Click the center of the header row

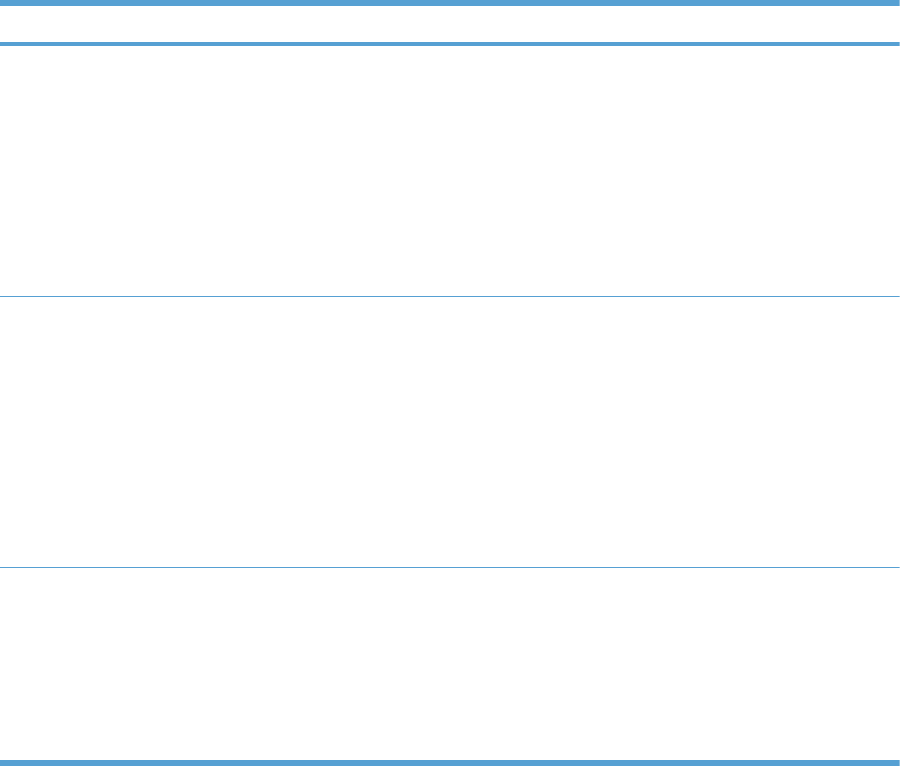[x=450, y=24]
